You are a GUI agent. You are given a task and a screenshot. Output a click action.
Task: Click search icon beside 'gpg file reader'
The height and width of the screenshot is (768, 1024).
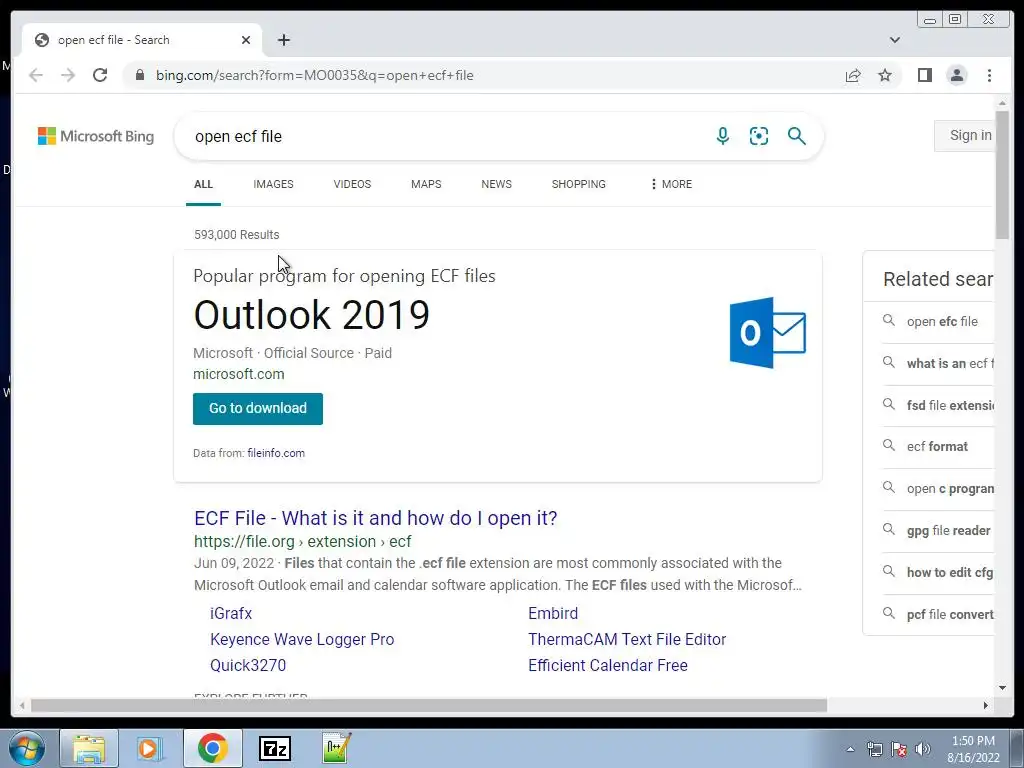[888, 529]
